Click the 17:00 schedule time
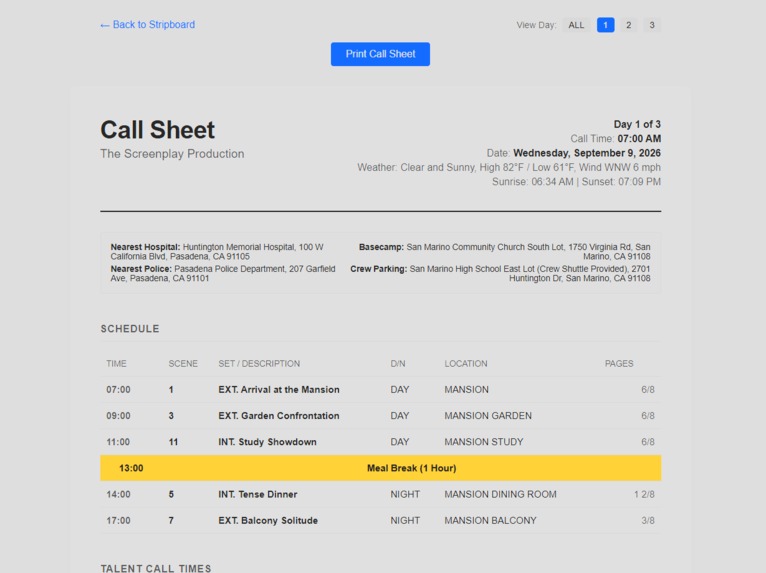The image size is (766, 573). click(x=118, y=520)
